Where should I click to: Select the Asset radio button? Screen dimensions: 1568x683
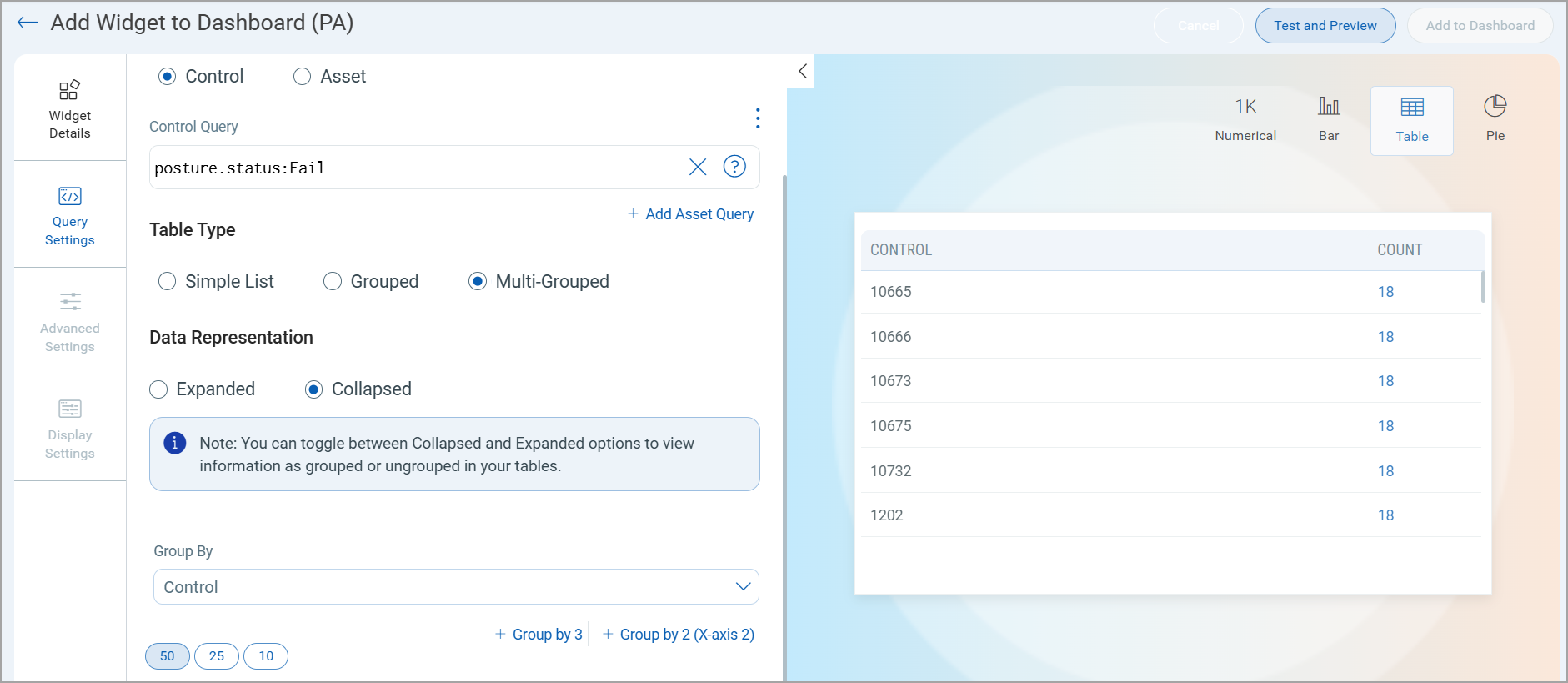(x=303, y=77)
